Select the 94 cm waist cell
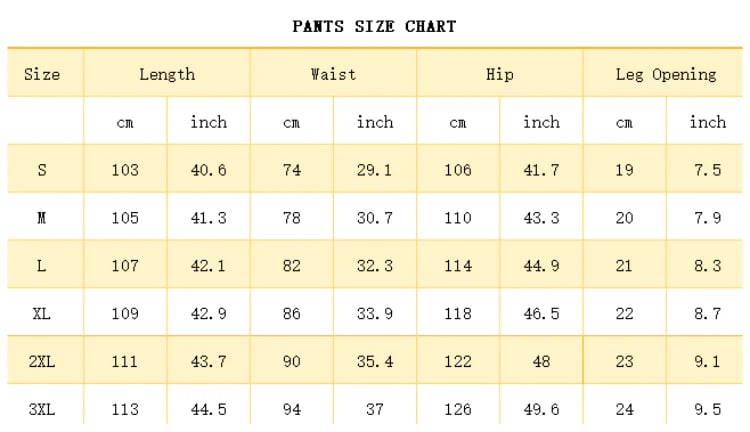Image resolution: width=750 pixels, height=432 pixels. point(291,409)
